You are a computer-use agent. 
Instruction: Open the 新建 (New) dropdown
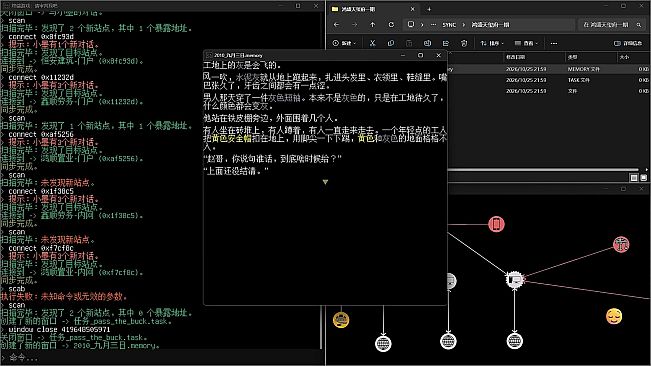pyautogui.click(x=344, y=43)
